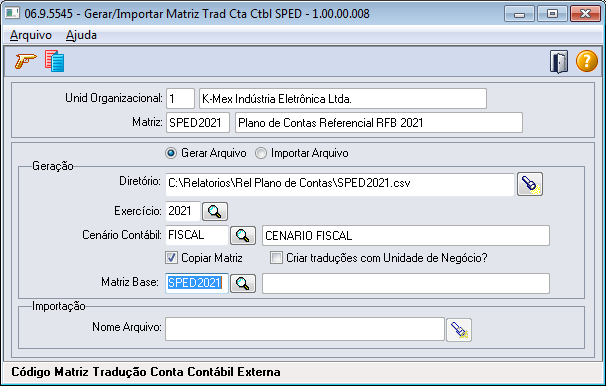Close the window
This screenshot has height=386, width=606.
(x=585, y=14)
